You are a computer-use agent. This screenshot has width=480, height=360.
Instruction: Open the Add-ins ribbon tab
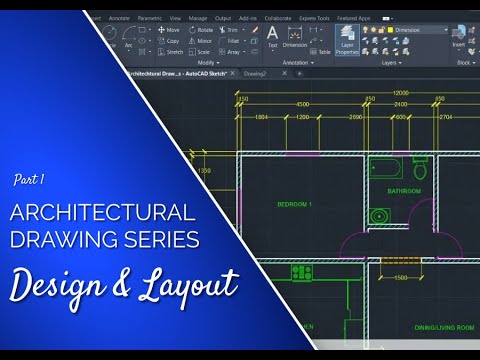point(248,18)
